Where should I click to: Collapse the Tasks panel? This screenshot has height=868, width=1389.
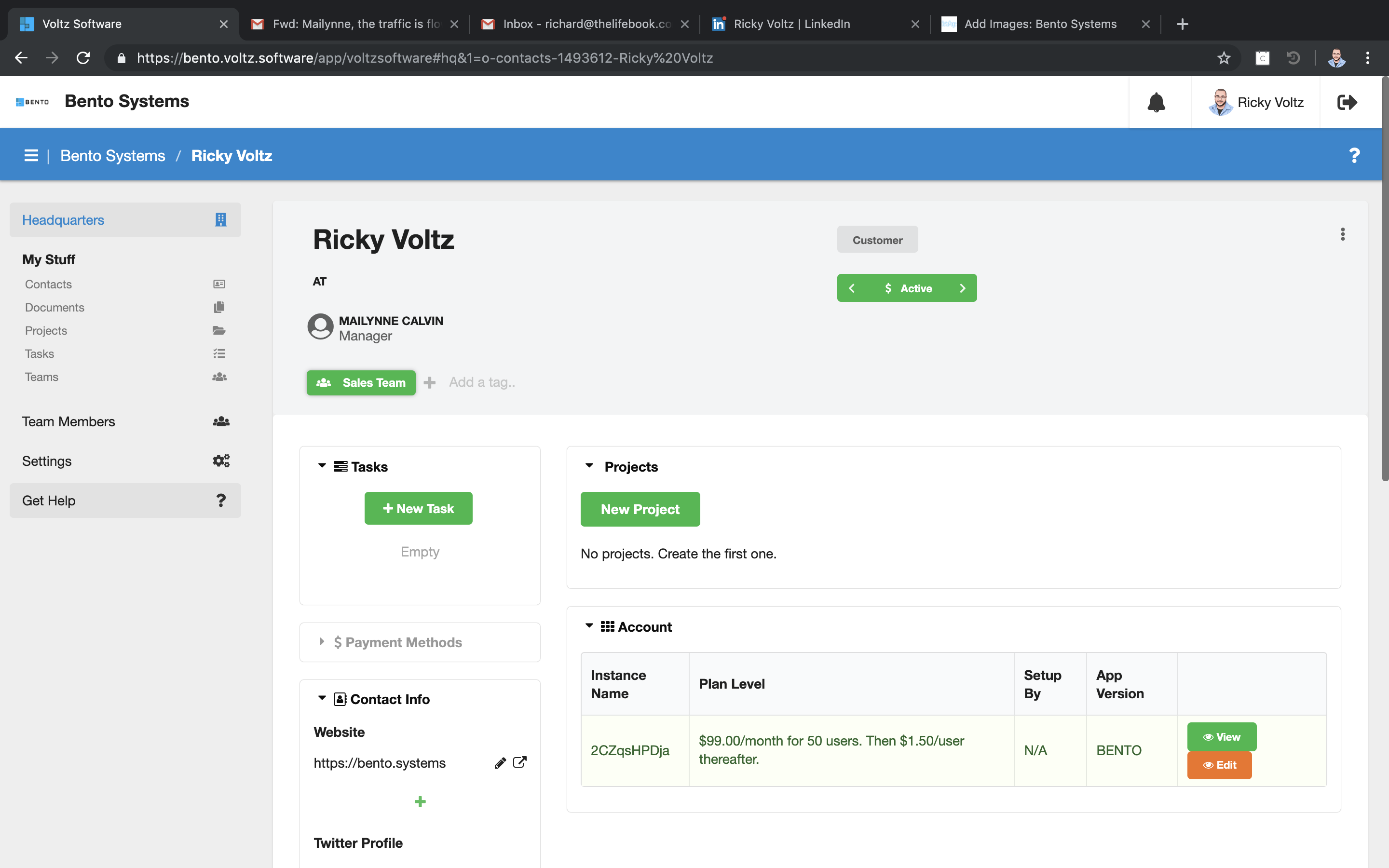pyautogui.click(x=322, y=466)
